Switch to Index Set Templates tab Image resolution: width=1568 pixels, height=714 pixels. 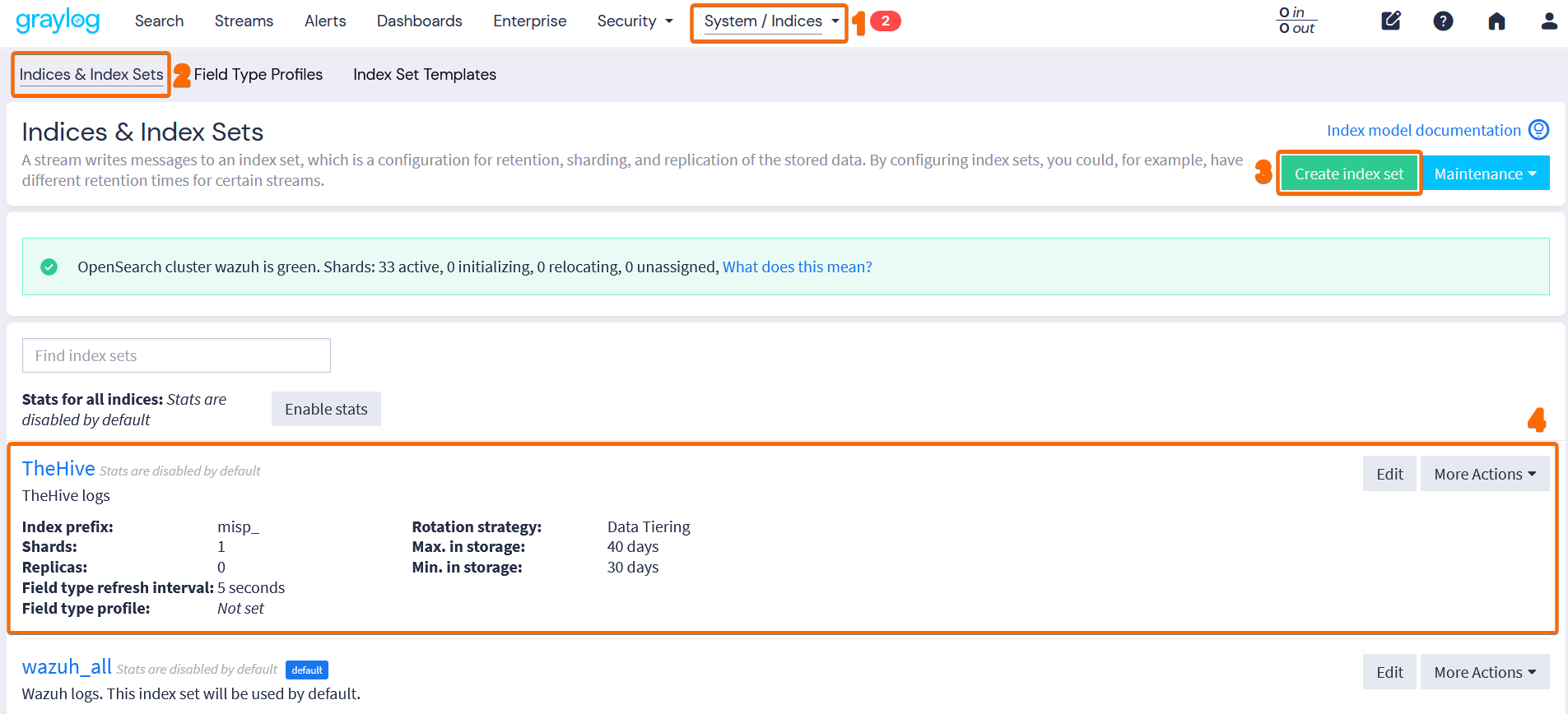[425, 74]
